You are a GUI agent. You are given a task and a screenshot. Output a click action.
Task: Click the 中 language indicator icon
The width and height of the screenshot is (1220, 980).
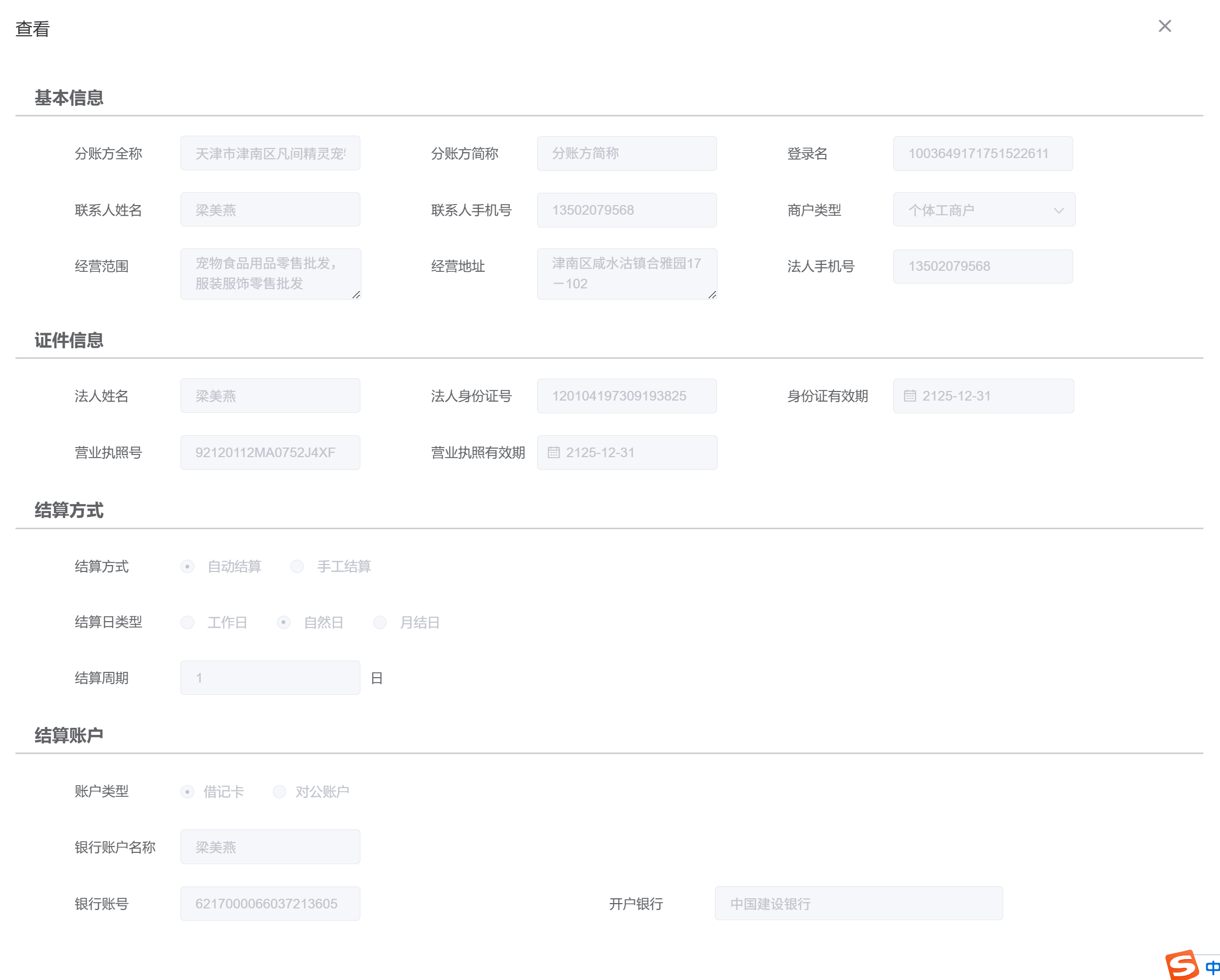[1212, 967]
